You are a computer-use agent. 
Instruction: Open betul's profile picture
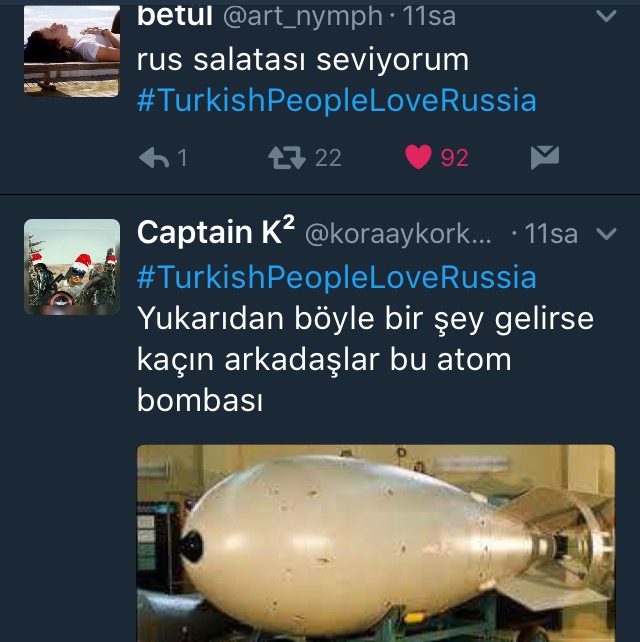click(x=72, y=51)
